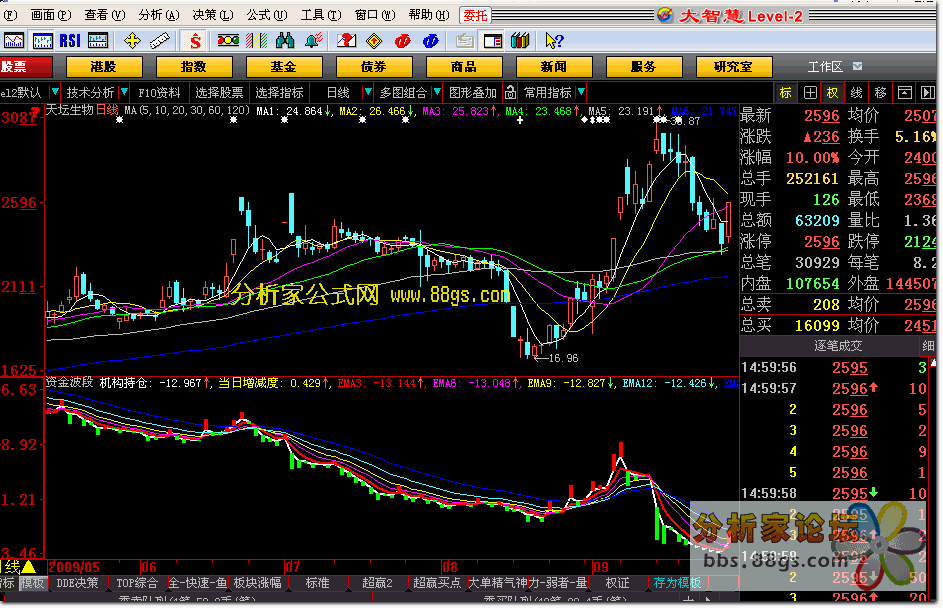Screen dimensions: 943x608
Task: Click the red-green striped bars icon
Action: click(256, 40)
